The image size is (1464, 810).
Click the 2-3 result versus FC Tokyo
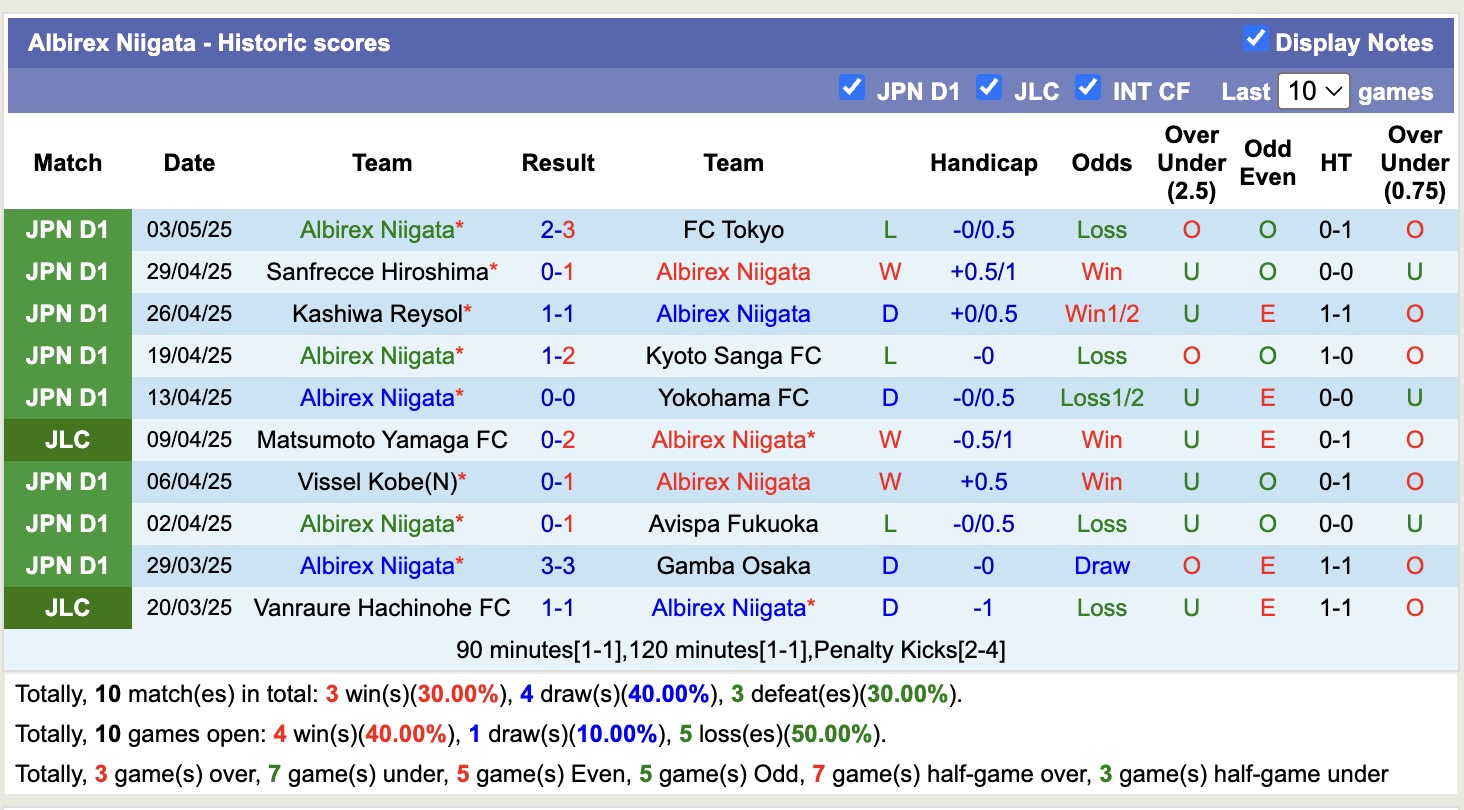[557, 229]
